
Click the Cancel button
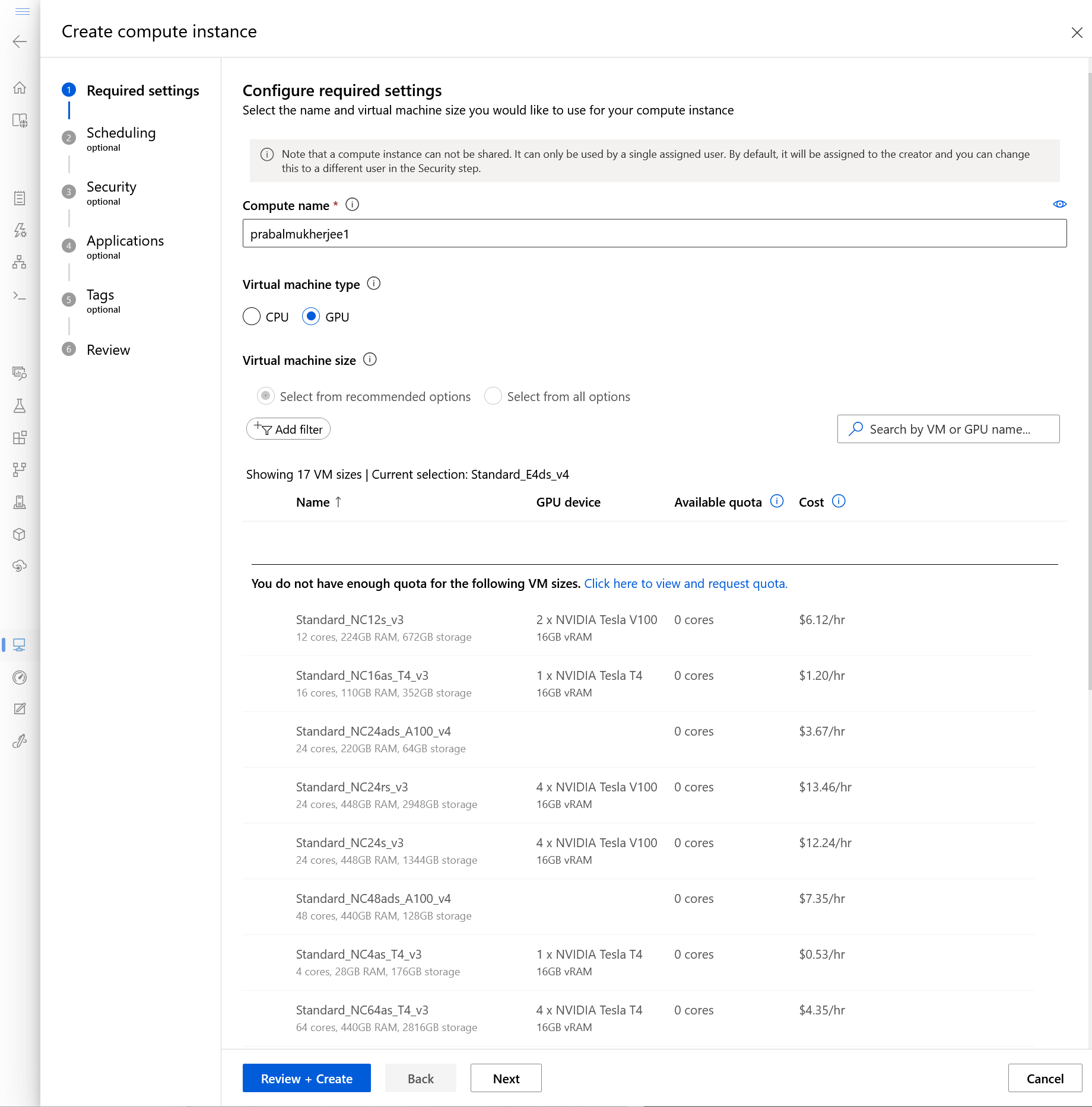pos(1045,1078)
